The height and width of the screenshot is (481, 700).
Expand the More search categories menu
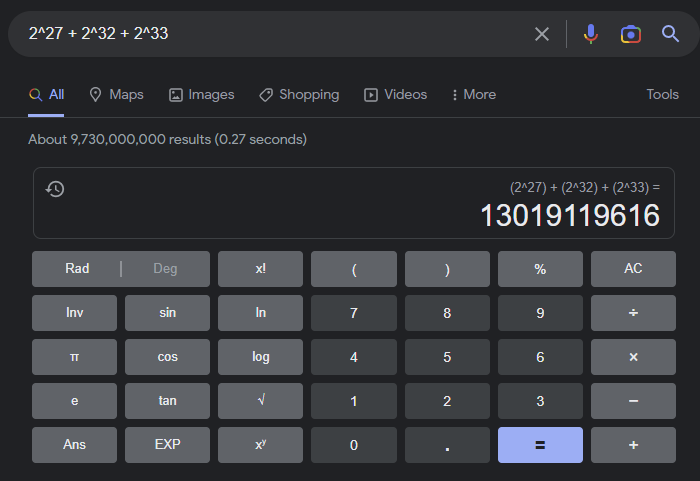click(473, 95)
